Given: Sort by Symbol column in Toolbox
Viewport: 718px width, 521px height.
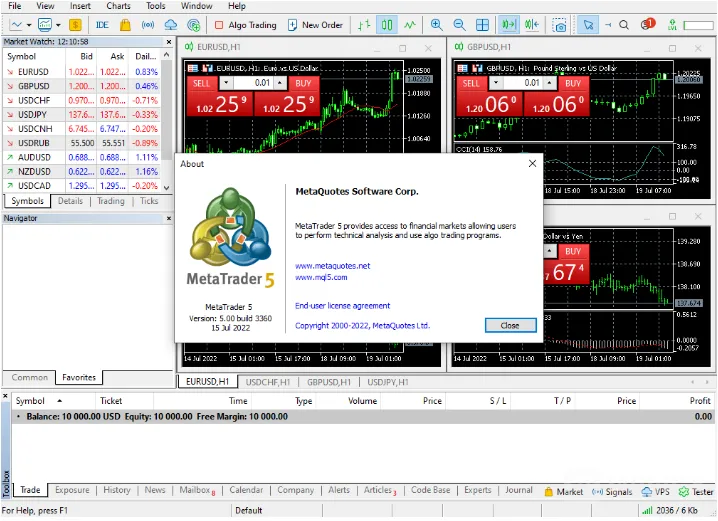Looking at the screenshot, I should pyautogui.click(x=30, y=401).
